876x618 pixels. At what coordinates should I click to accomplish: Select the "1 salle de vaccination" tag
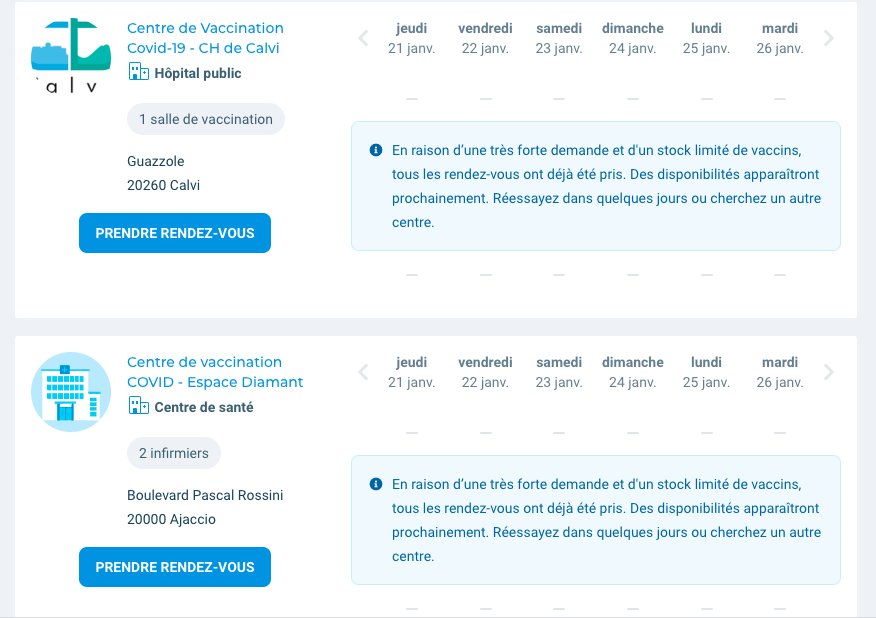(206, 119)
